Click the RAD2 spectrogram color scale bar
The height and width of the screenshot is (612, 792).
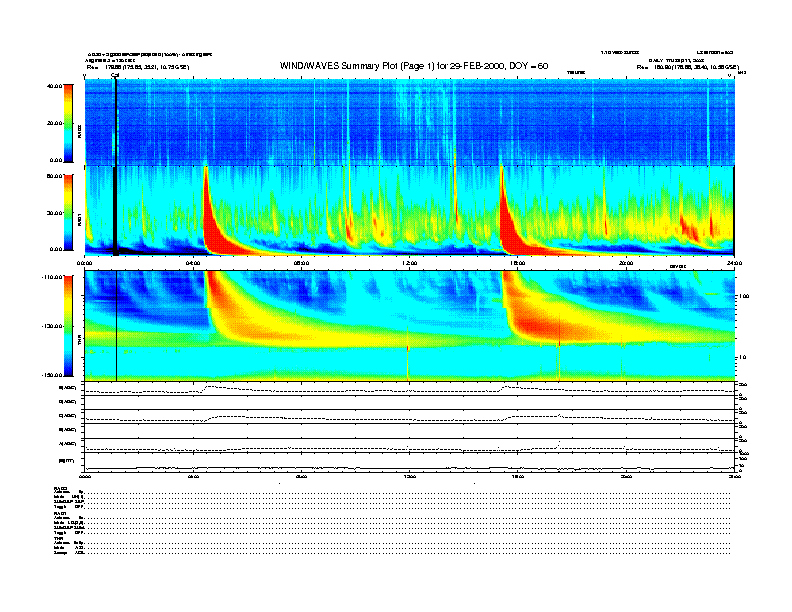click(x=68, y=123)
